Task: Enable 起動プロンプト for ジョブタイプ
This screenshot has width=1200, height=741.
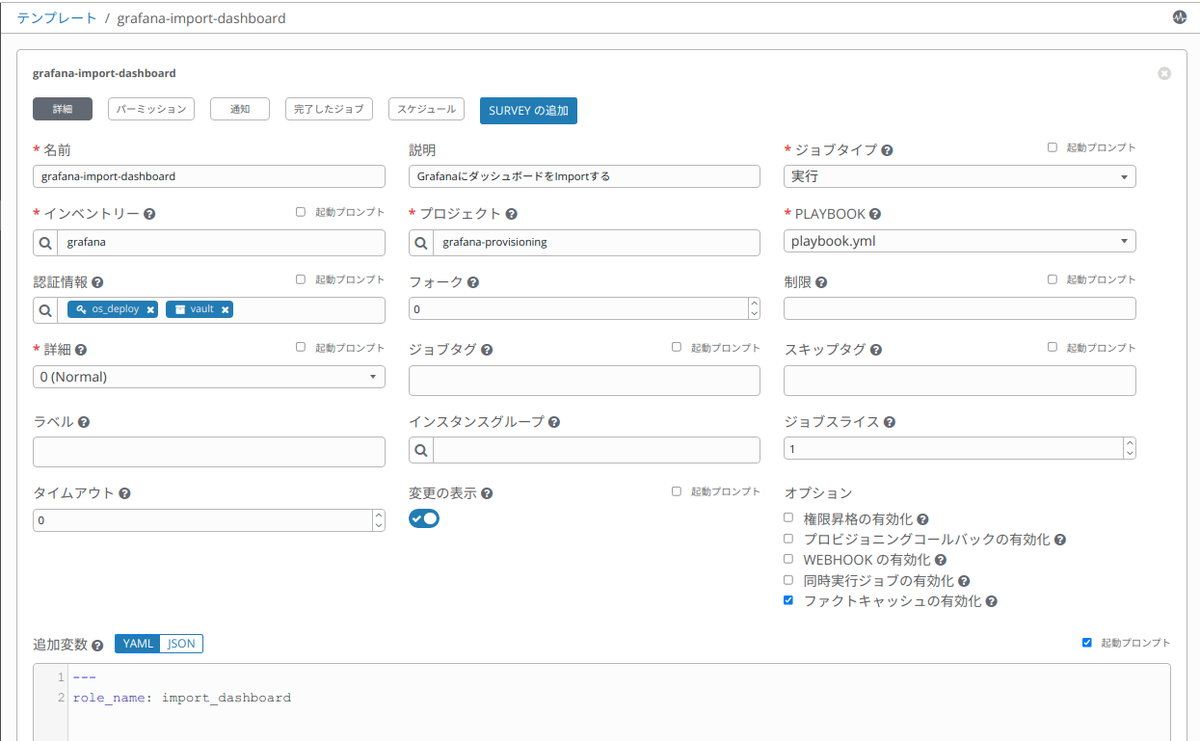Action: (x=1052, y=147)
